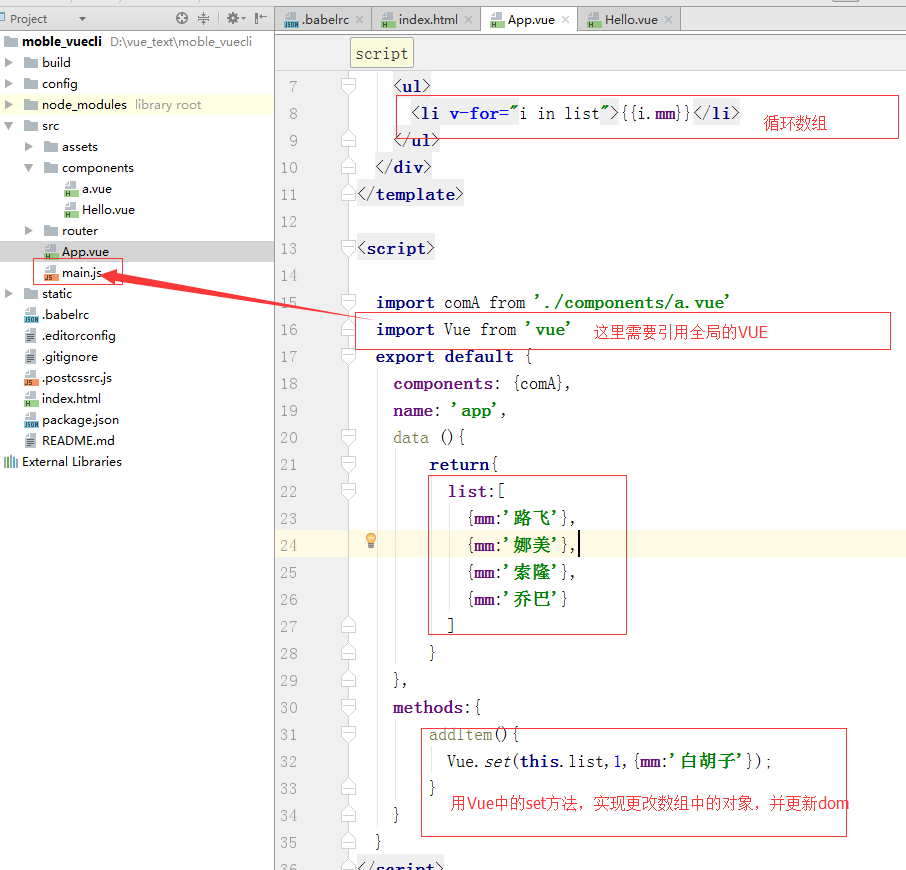Click the node_modules folder icon
906x870 pixels.
31,105
